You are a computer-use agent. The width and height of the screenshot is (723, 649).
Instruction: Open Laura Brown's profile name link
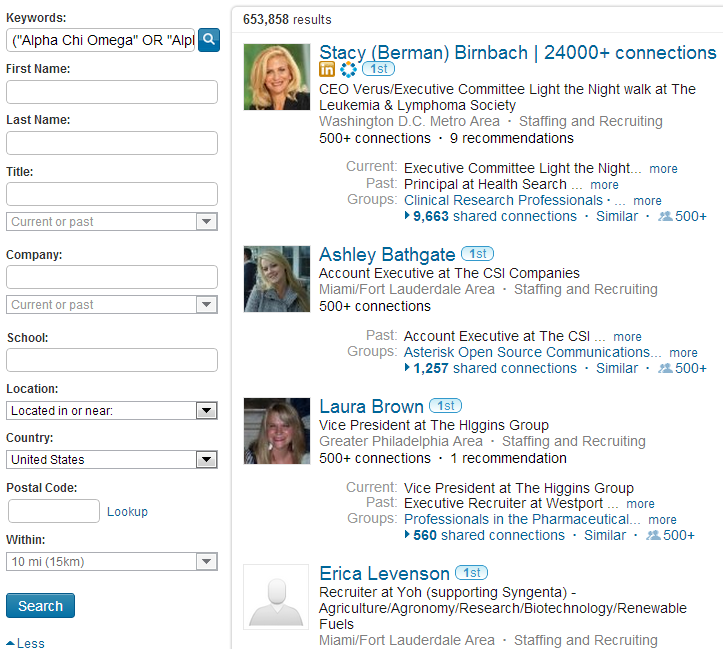[x=371, y=407]
